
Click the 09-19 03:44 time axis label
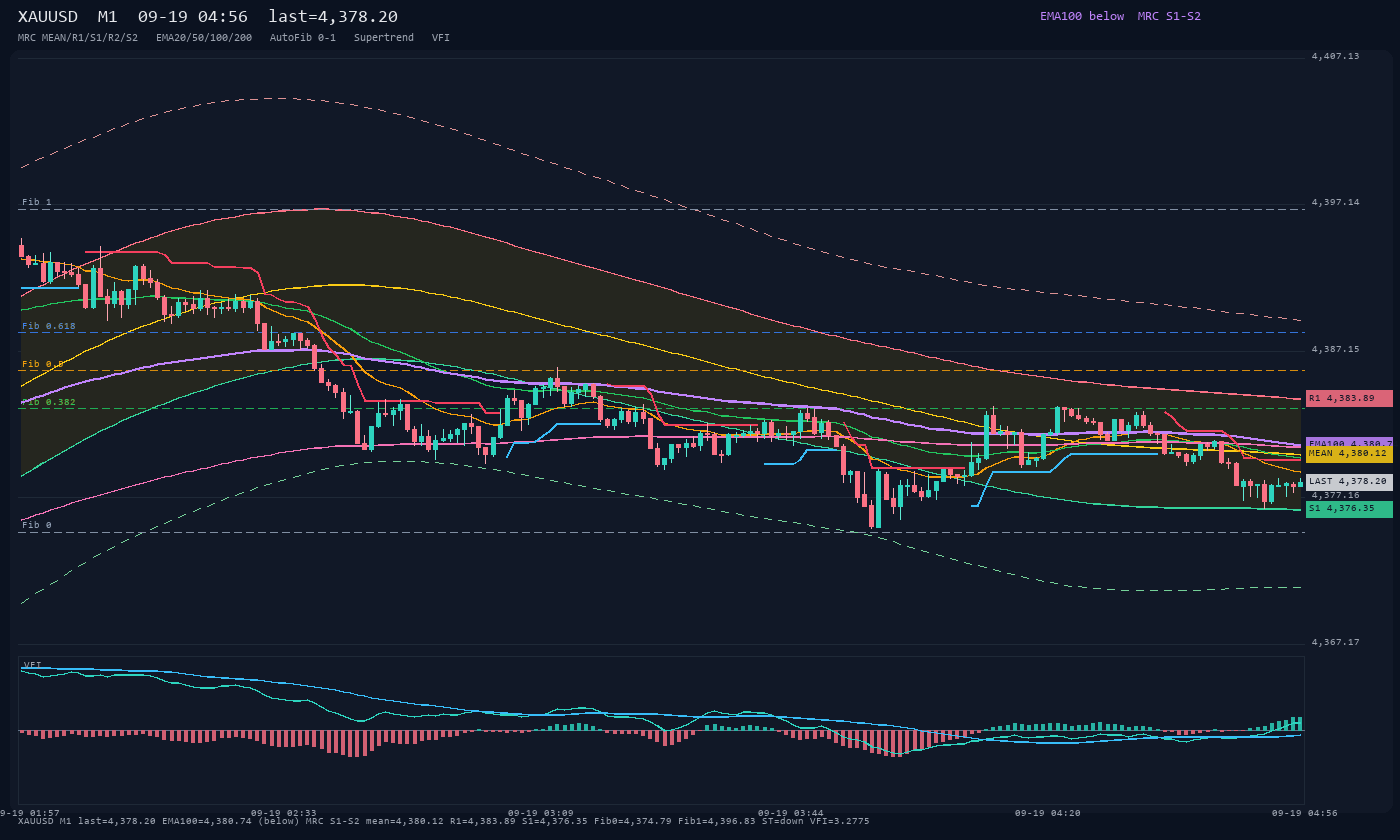(x=790, y=813)
